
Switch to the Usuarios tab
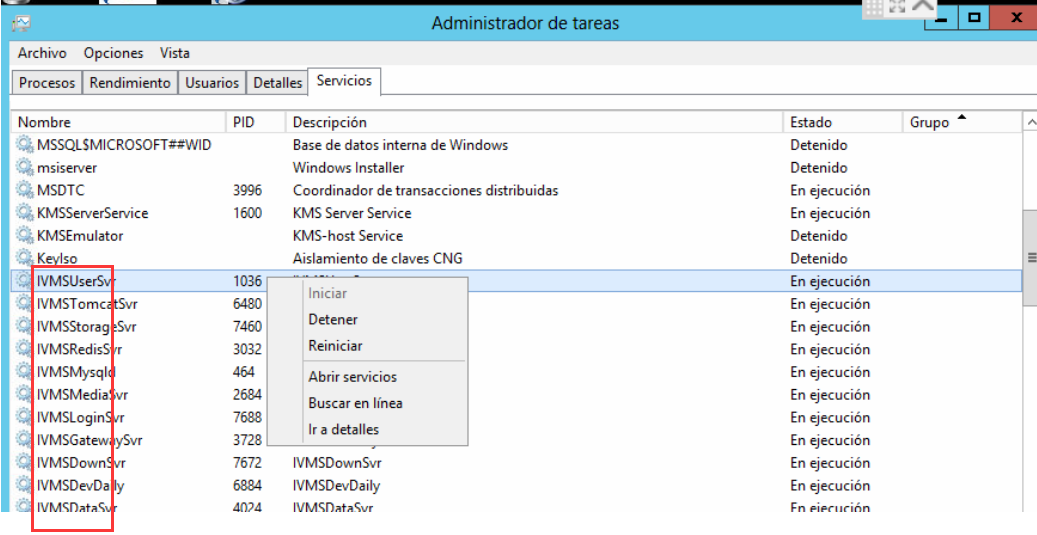tap(212, 83)
